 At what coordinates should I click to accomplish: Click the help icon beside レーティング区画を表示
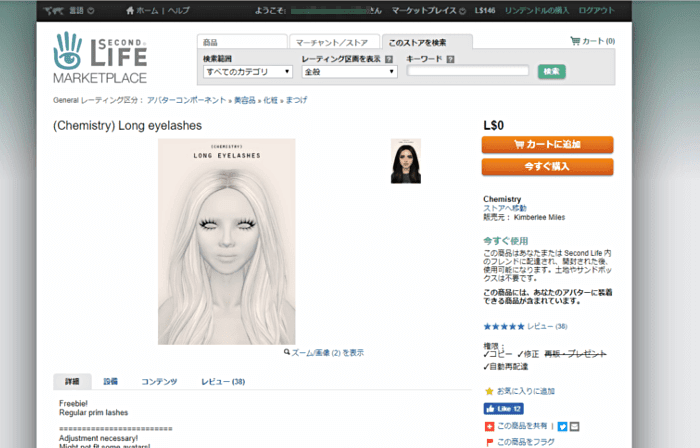click(389, 59)
